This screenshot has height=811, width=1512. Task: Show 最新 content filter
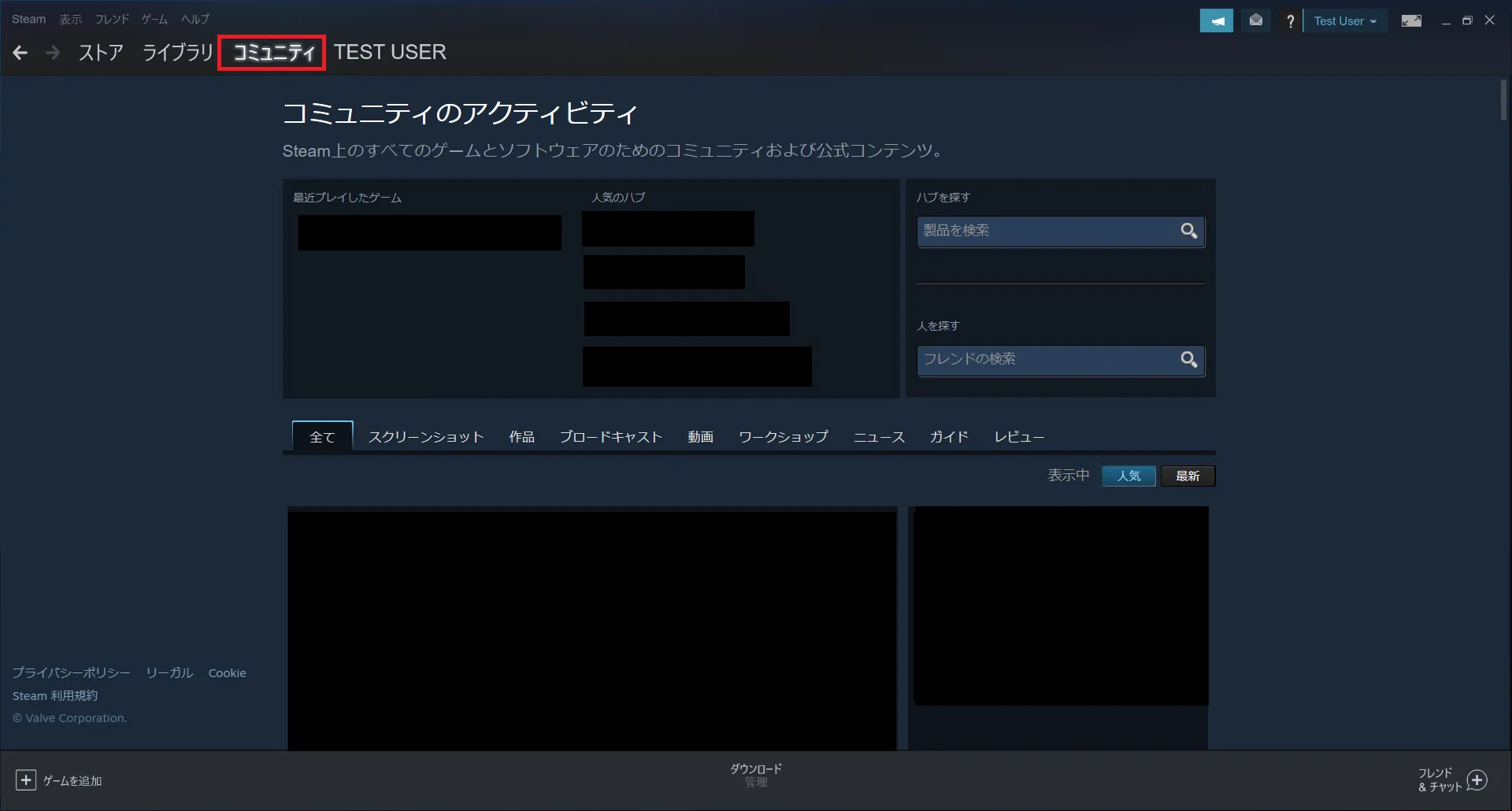[1188, 476]
